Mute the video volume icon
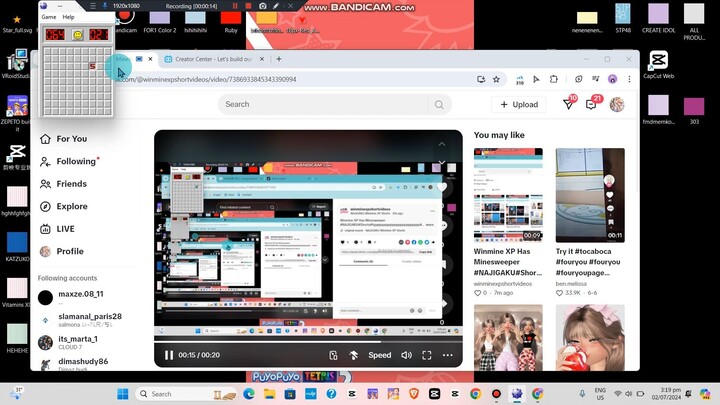This screenshot has height=405, width=720. point(406,355)
